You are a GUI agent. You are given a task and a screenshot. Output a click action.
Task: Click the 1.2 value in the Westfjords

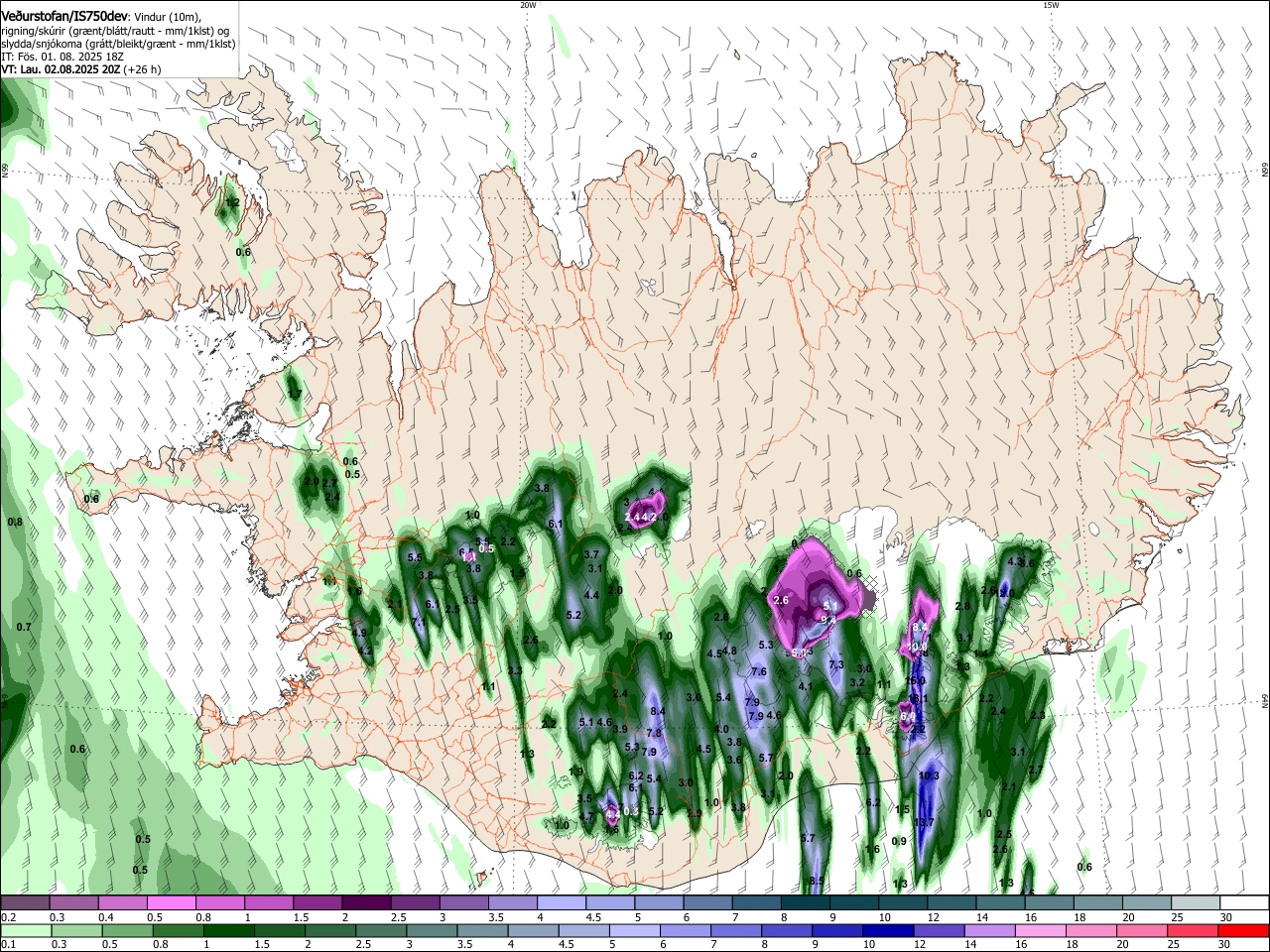233,202
